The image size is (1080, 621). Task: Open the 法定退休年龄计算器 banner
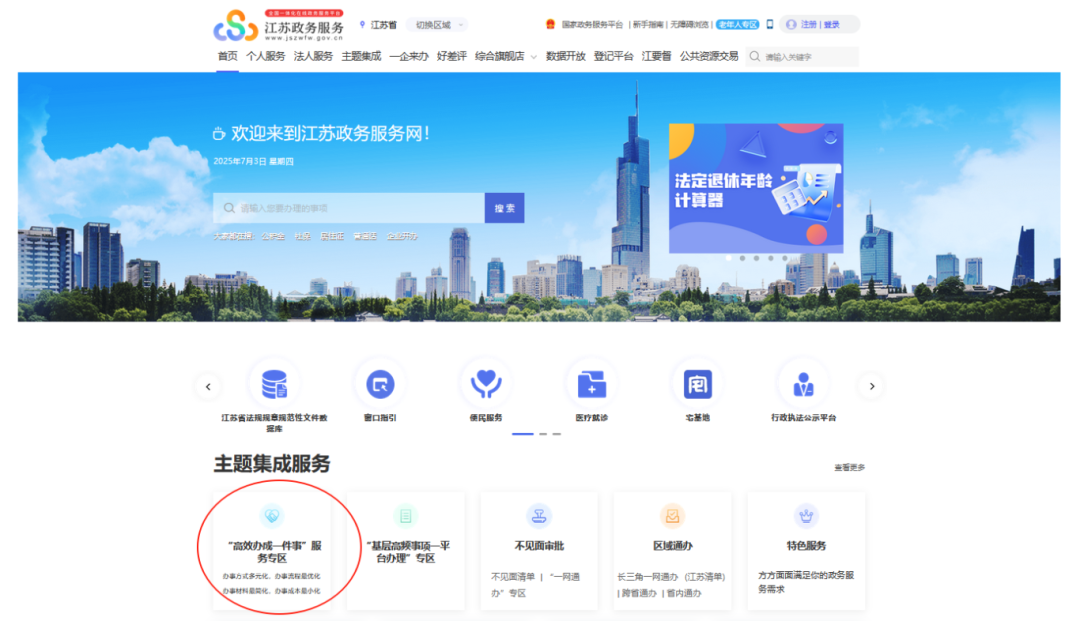click(x=756, y=188)
